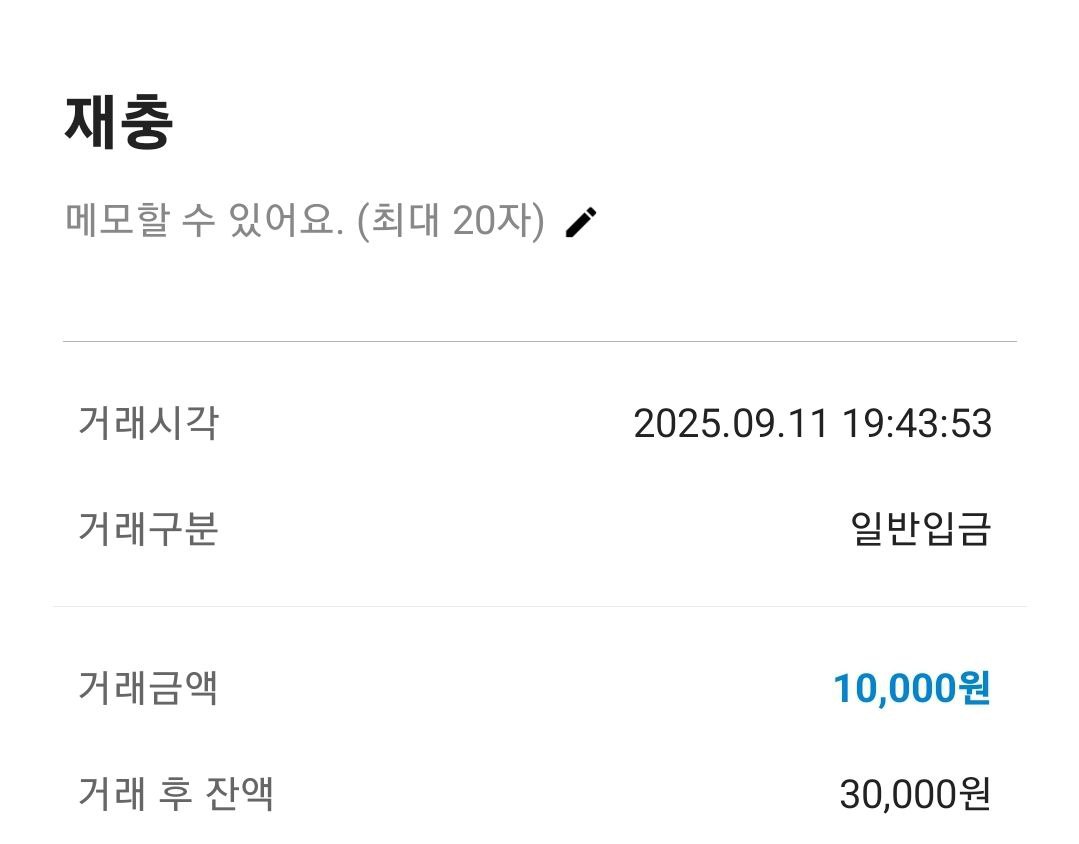Click the "(최대 20자)" character limit hint
The height and width of the screenshot is (844, 1079).
(451, 221)
